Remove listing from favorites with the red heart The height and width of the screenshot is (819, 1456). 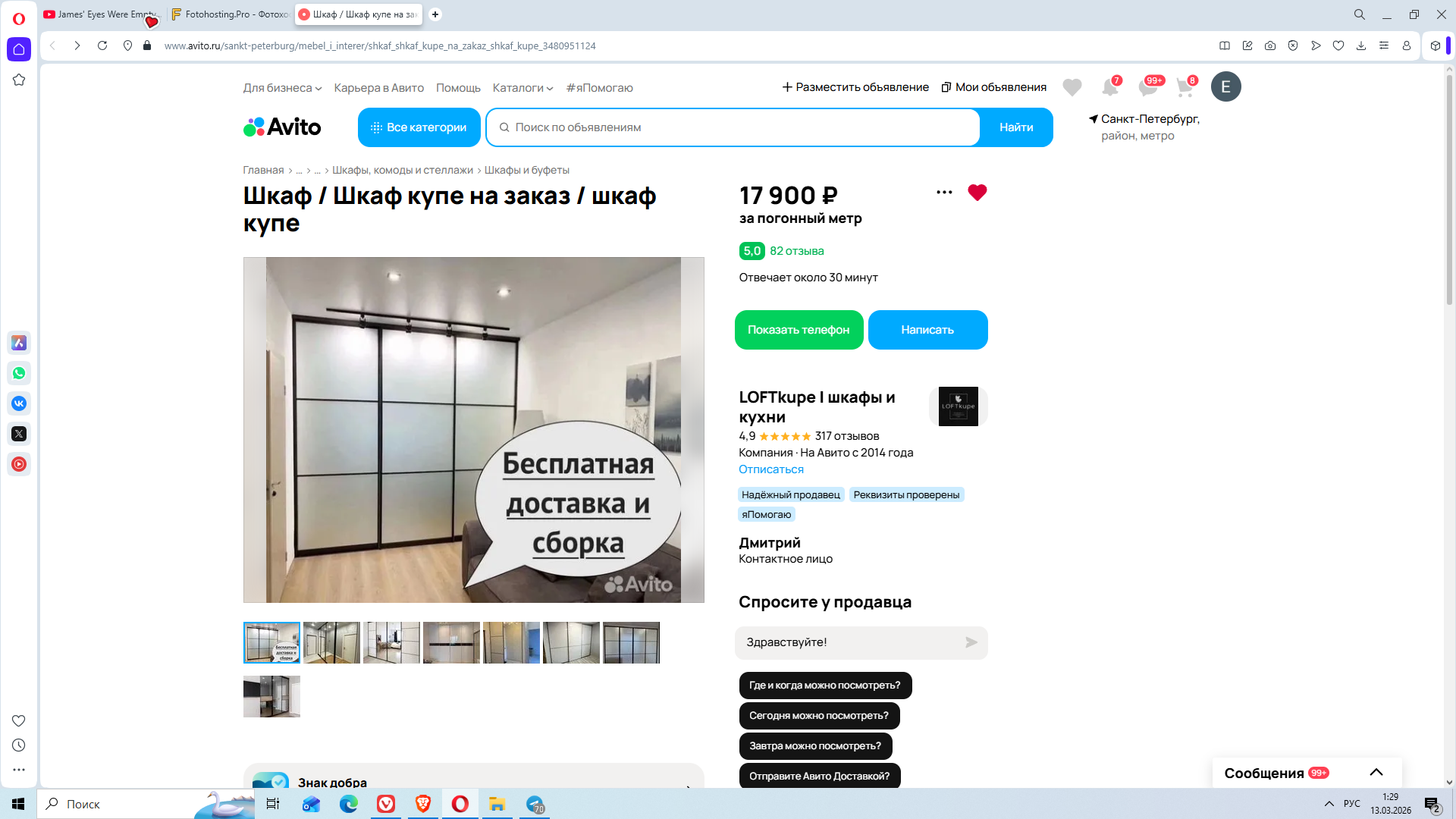pos(977,193)
